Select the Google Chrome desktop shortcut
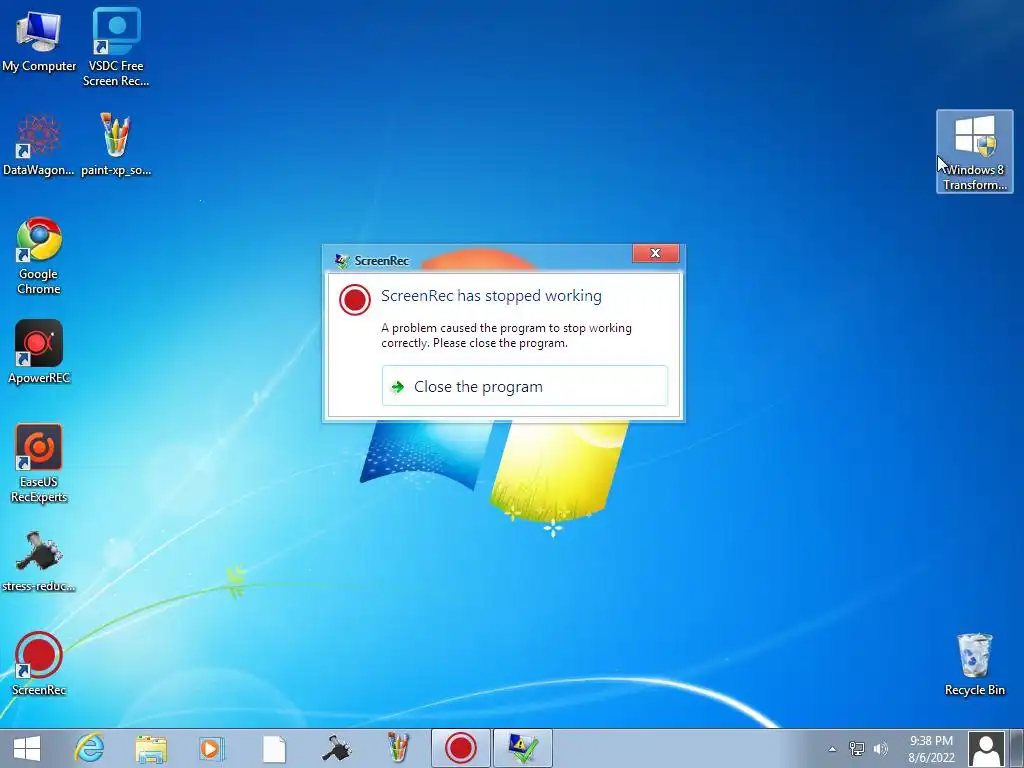Image resolution: width=1024 pixels, height=768 pixels. (x=39, y=256)
